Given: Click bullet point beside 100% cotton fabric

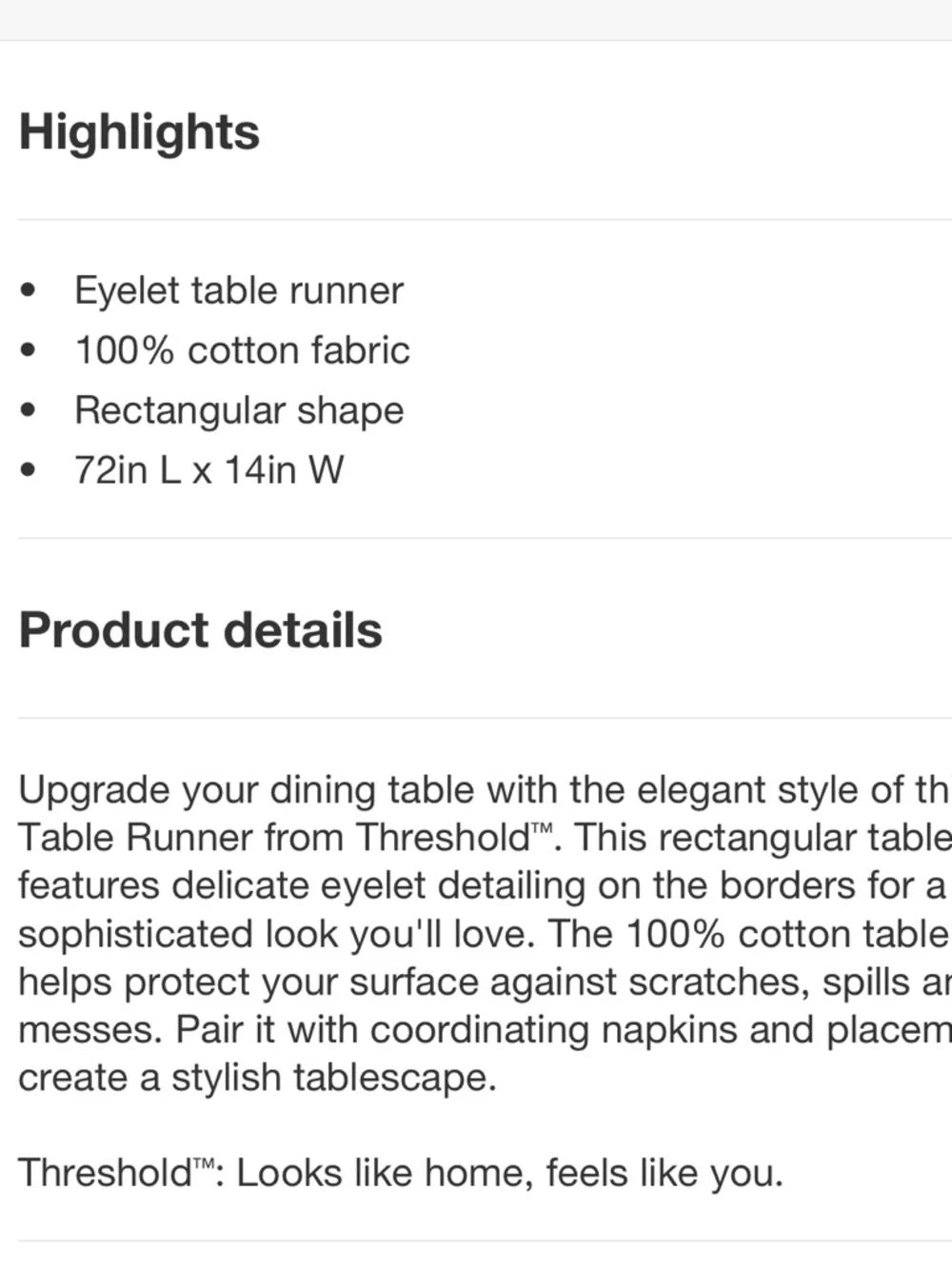Looking at the screenshot, I should pos(29,350).
